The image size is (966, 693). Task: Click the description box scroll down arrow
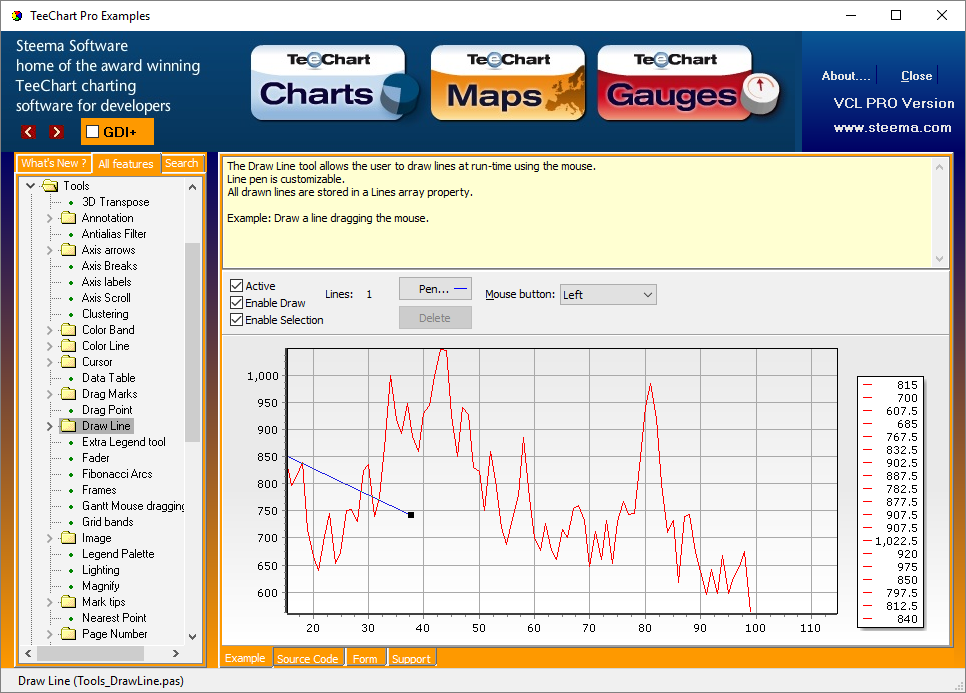939,259
